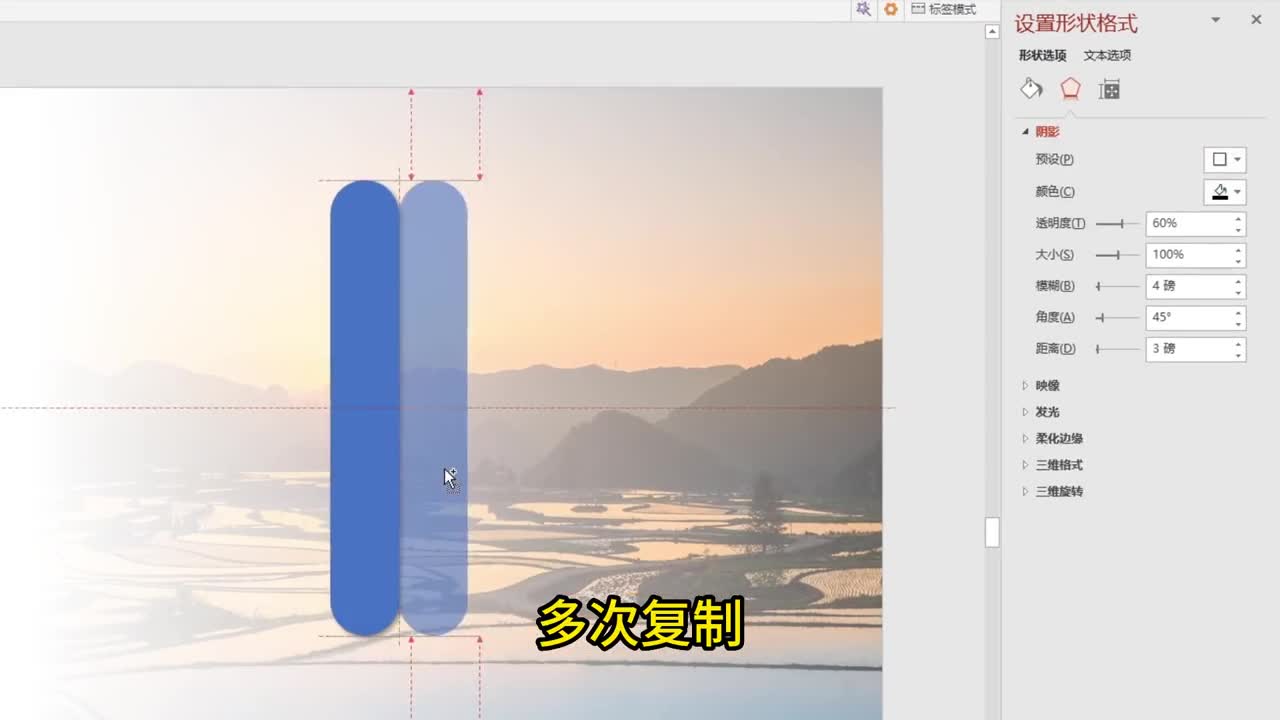Expand the 发光 glow section
This screenshot has width=1280, height=720.
tap(1047, 412)
